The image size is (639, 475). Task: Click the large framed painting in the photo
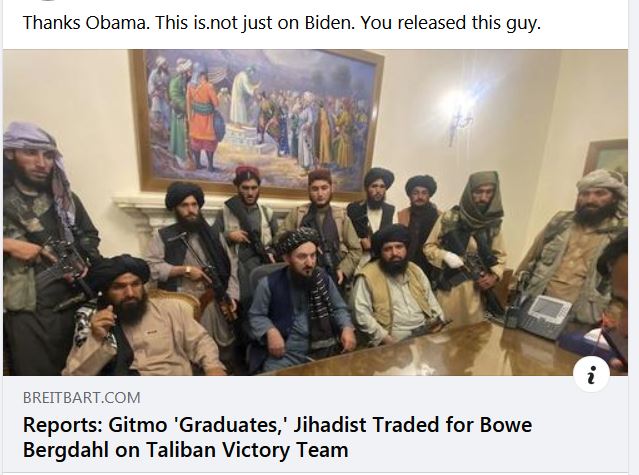tap(256, 120)
